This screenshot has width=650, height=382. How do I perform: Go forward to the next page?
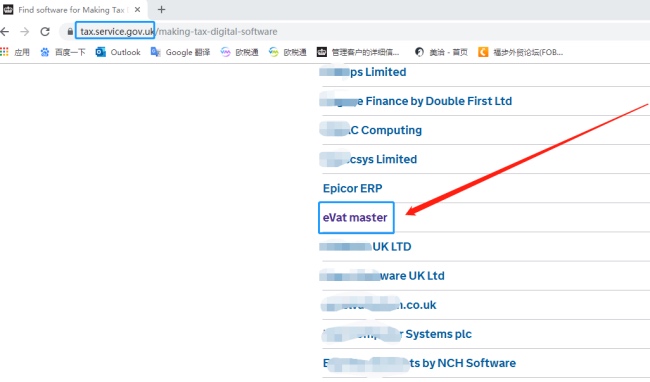(x=25, y=31)
